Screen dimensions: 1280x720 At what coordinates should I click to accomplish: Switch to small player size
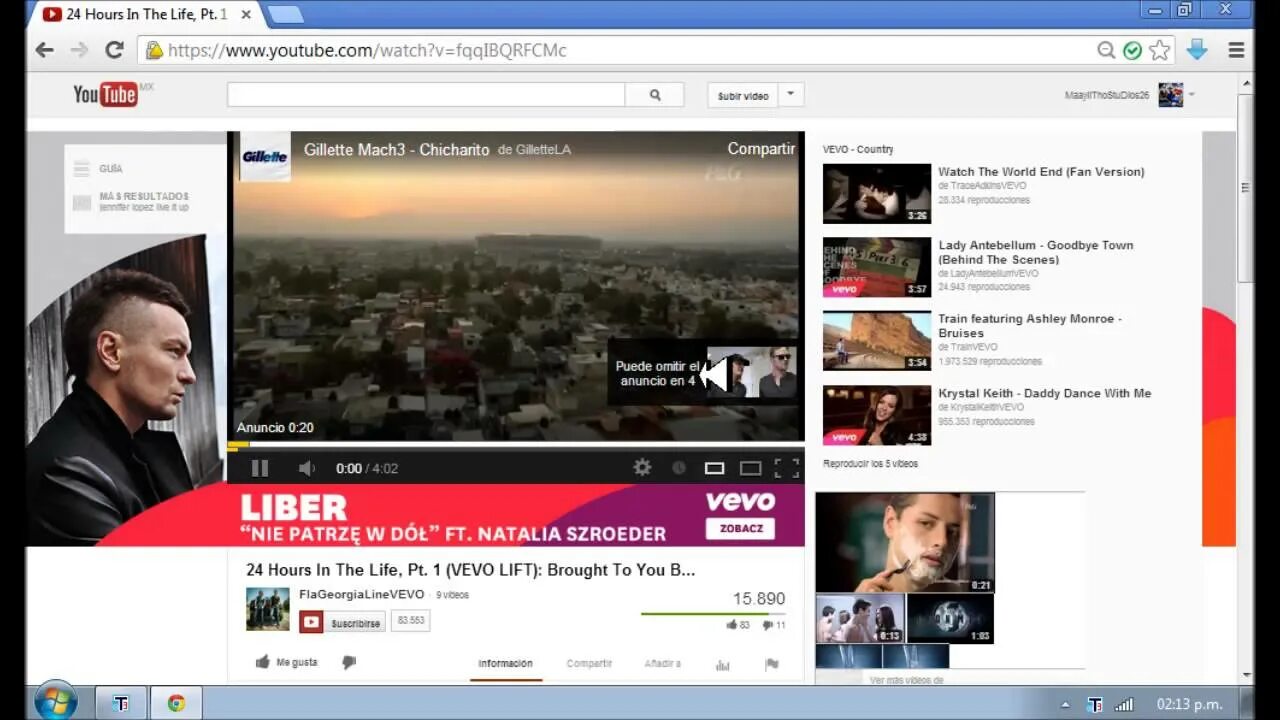pos(714,468)
